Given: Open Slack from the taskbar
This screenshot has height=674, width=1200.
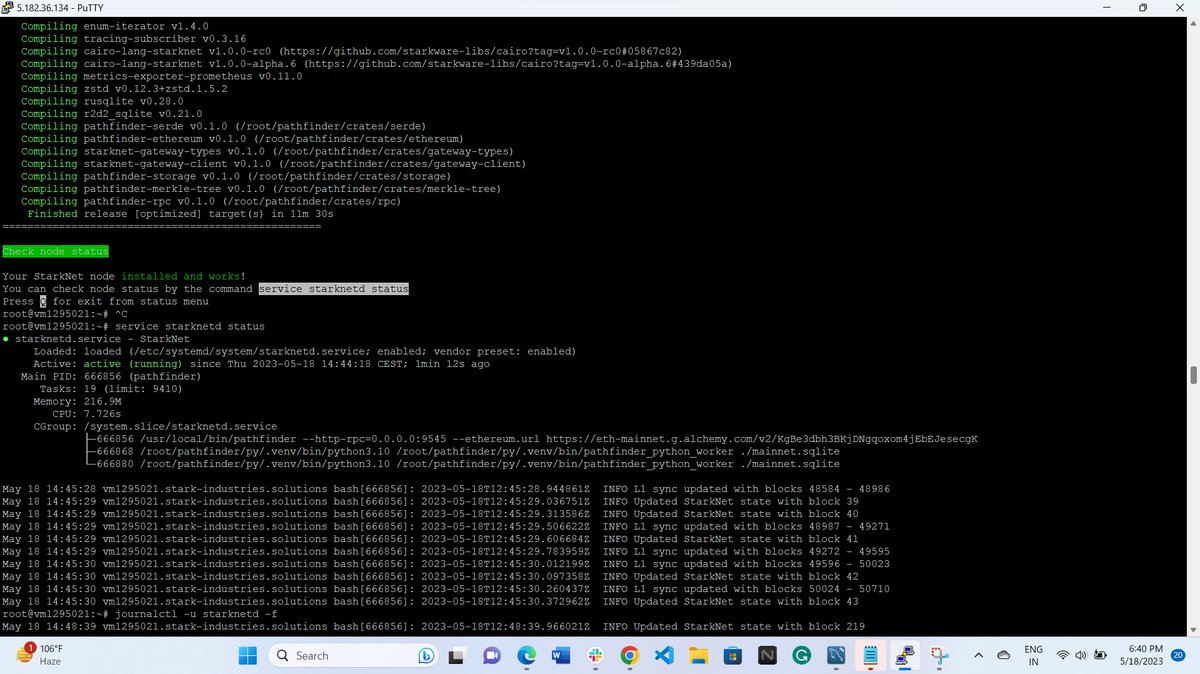Looking at the screenshot, I should click(x=595, y=655).
